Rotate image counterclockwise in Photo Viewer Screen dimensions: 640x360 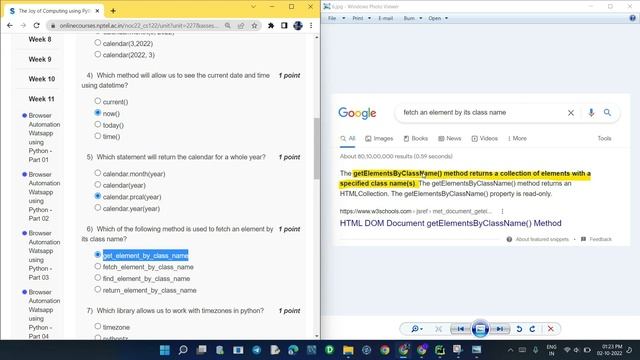519,329
